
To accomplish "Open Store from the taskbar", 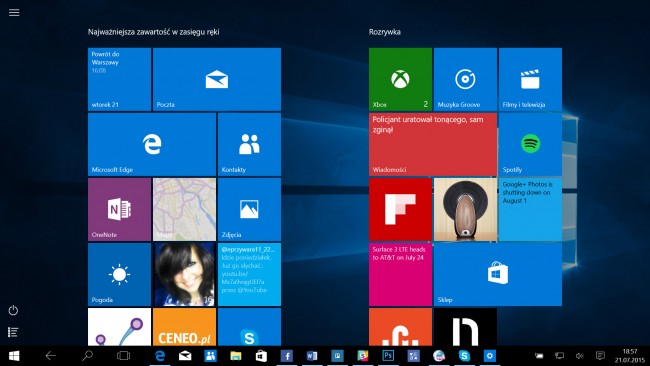I will pyautogui.click(x=261, y=356).
